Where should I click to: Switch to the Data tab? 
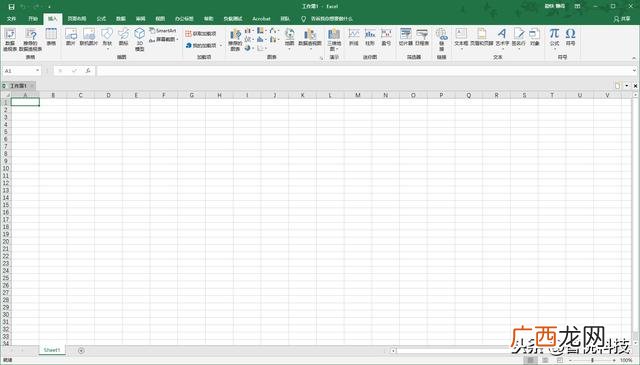121,19
